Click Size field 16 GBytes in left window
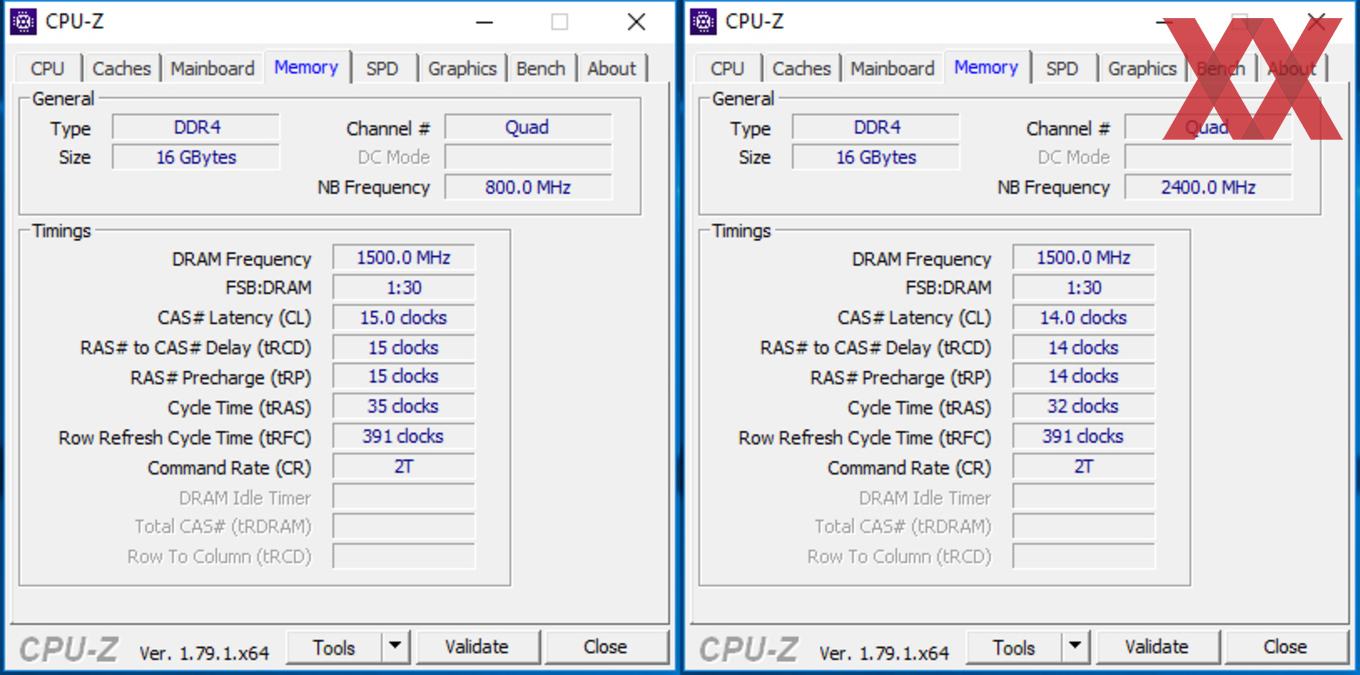Viewport: 1360px width, 675px height. (196, 157)
